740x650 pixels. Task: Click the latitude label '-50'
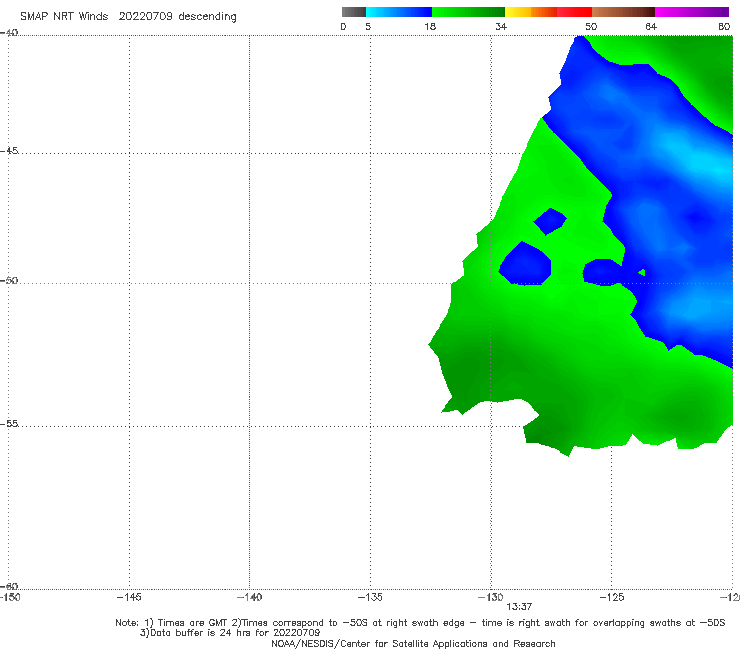[x=9, y=280]
